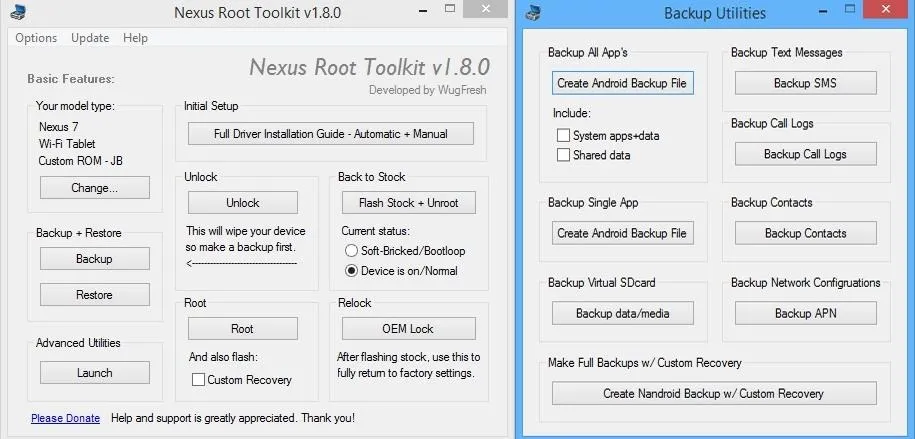Screen dimensions: 915x439
Task: Open the Options menu
Action: (36, 38)
